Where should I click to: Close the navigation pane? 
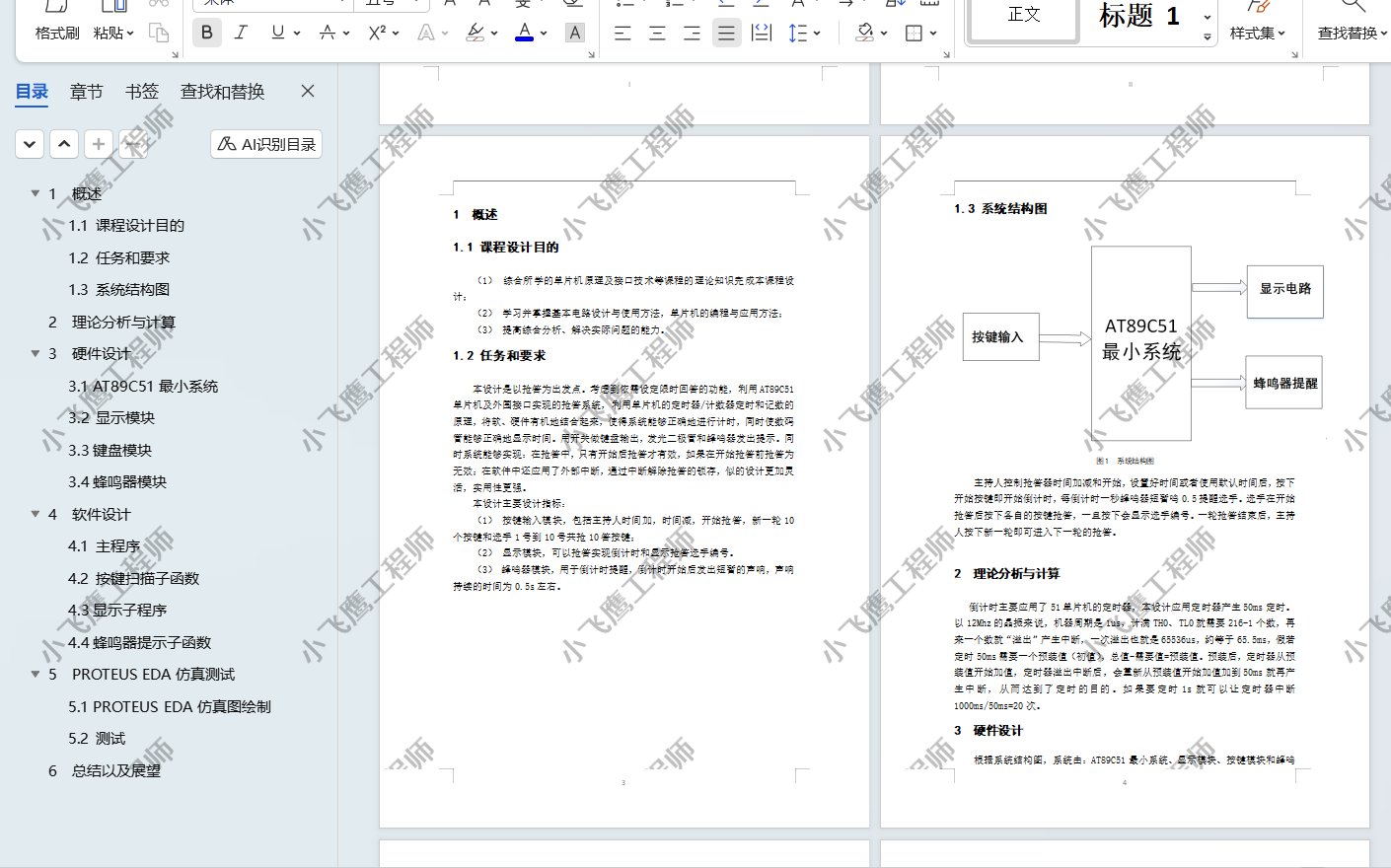tap(308, 91)
